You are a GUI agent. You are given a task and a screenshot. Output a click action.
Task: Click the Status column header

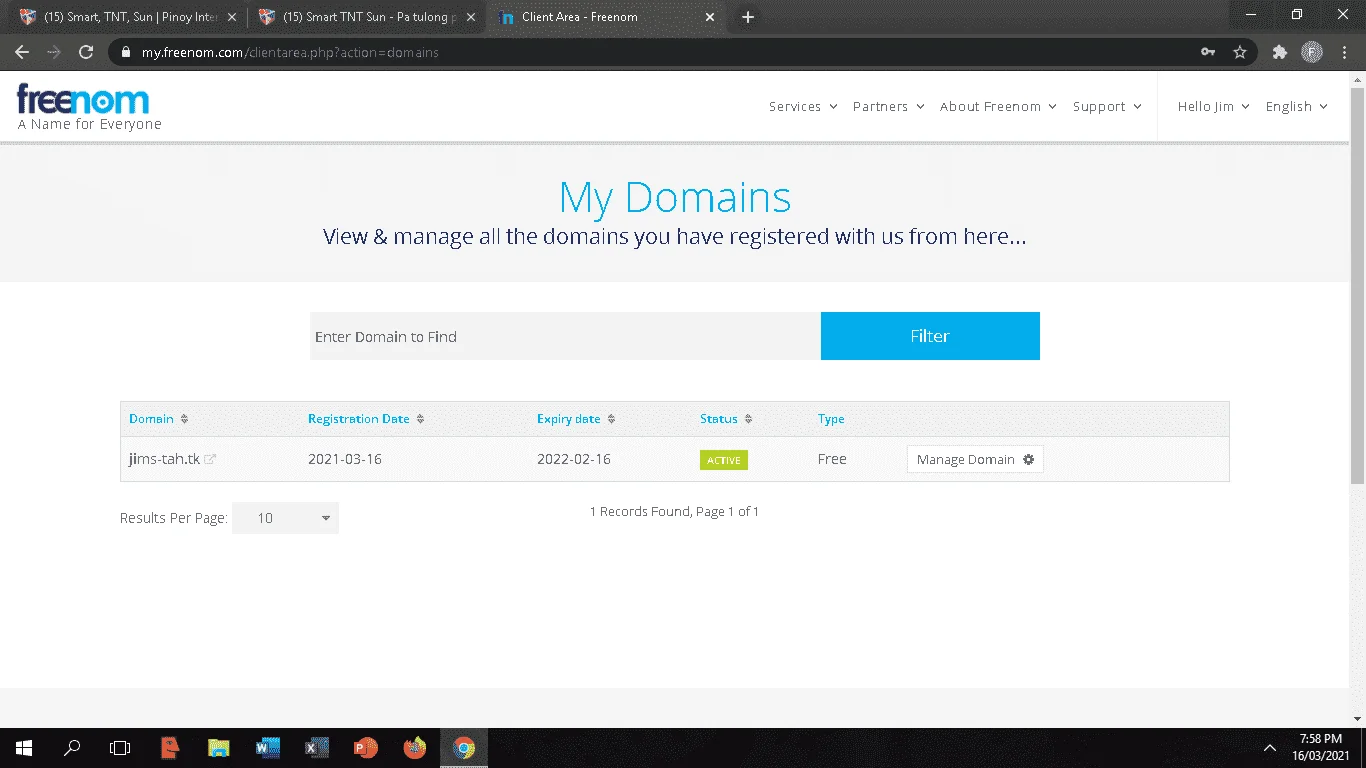click(x=719, y=419)
